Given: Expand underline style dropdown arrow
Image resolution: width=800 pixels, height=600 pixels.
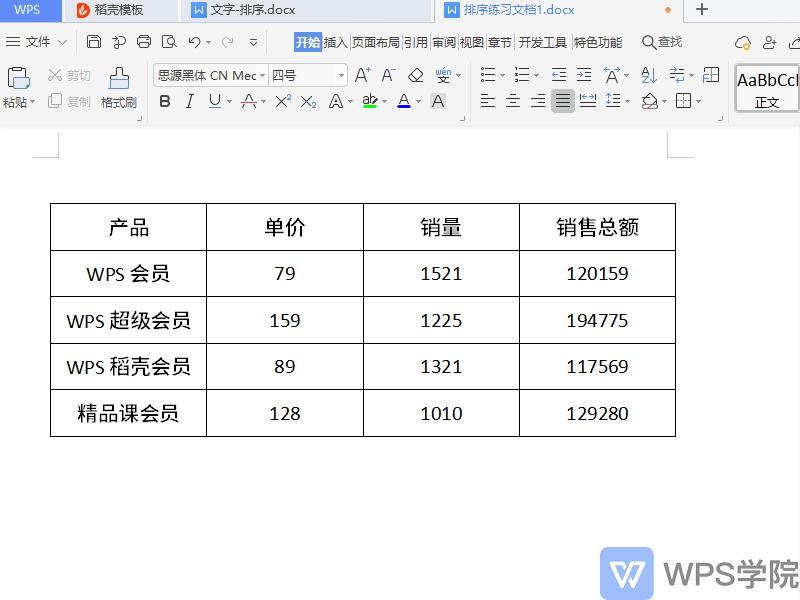Looking at the screenshot, I should tap(230, 102).
